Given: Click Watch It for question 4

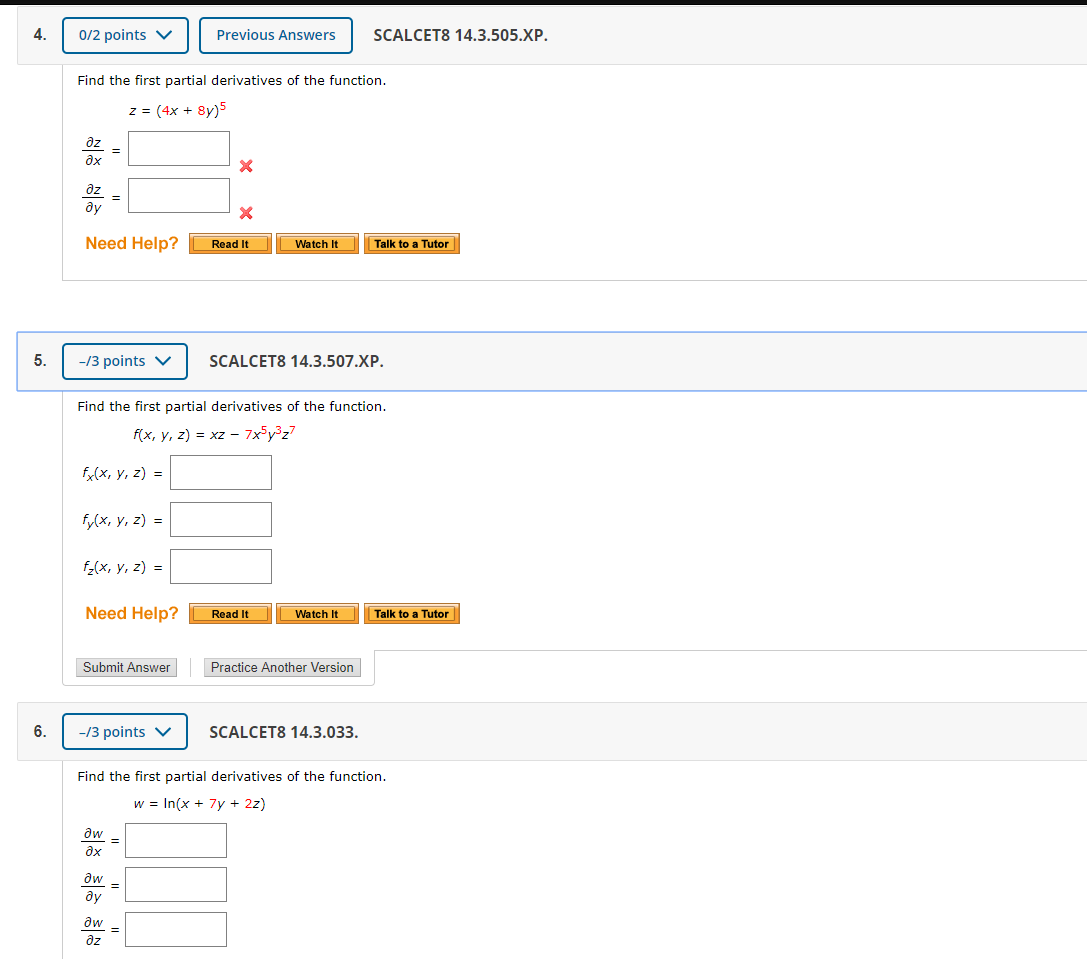Looking at the screenshot, I should coord(316,243).
